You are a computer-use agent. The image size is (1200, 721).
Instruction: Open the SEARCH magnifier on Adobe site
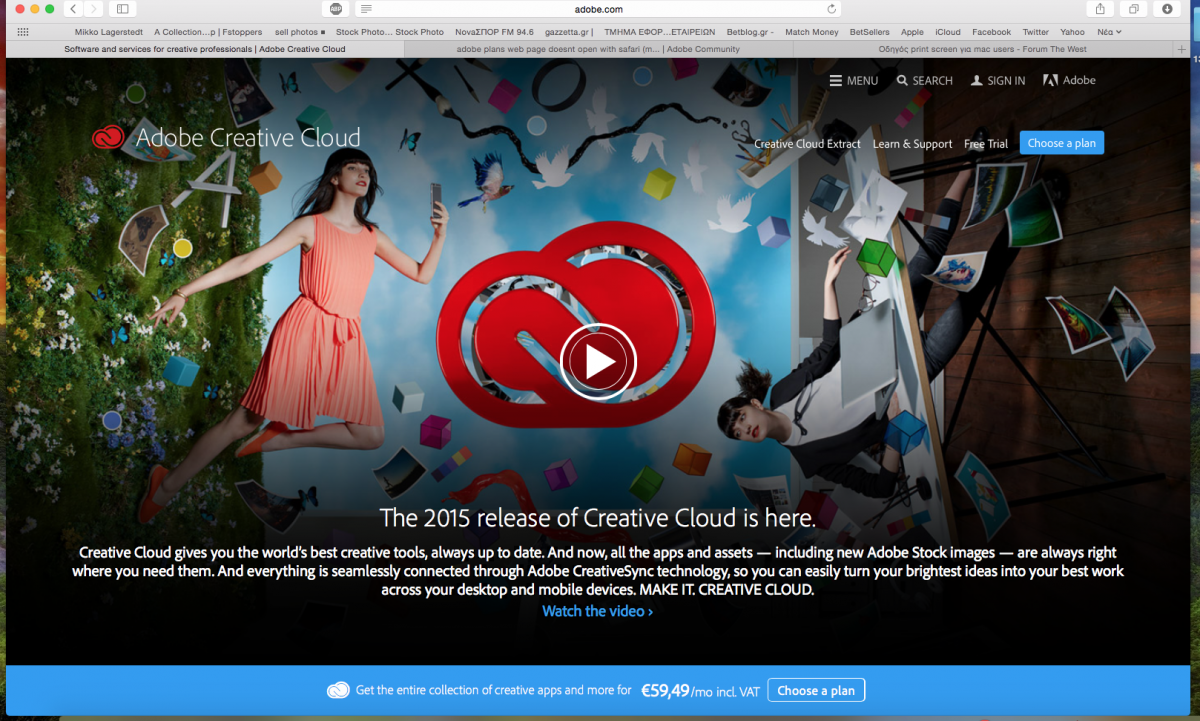[925, 81]
